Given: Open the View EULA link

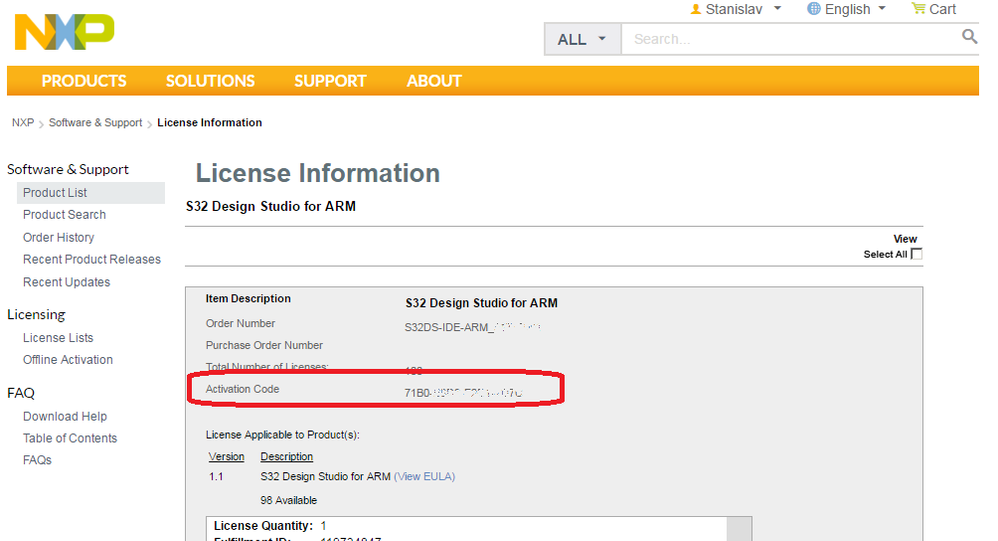Looking at the screenshot, I should click(x=425, y=476).
